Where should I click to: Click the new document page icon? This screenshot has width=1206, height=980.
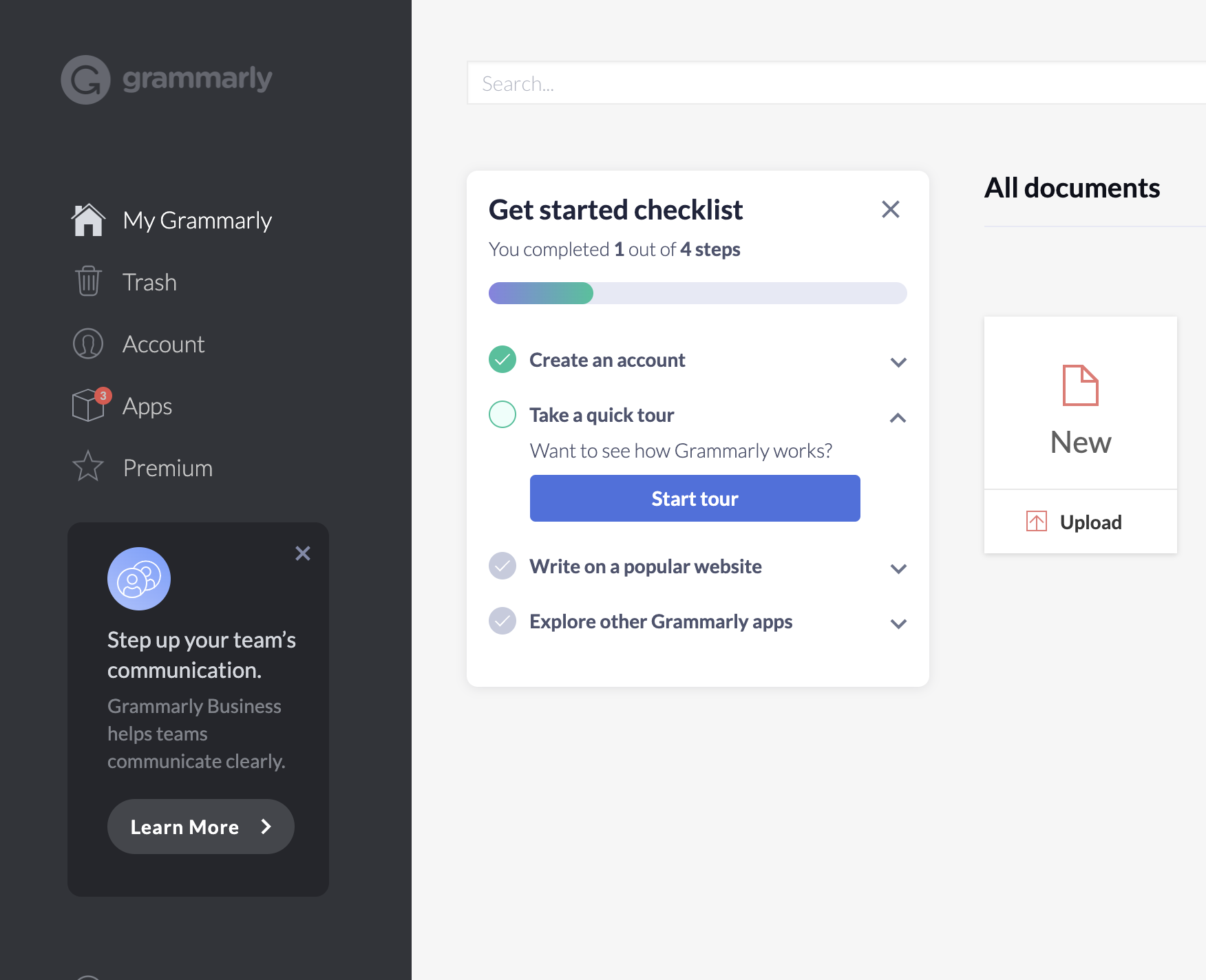point(1080,385)
